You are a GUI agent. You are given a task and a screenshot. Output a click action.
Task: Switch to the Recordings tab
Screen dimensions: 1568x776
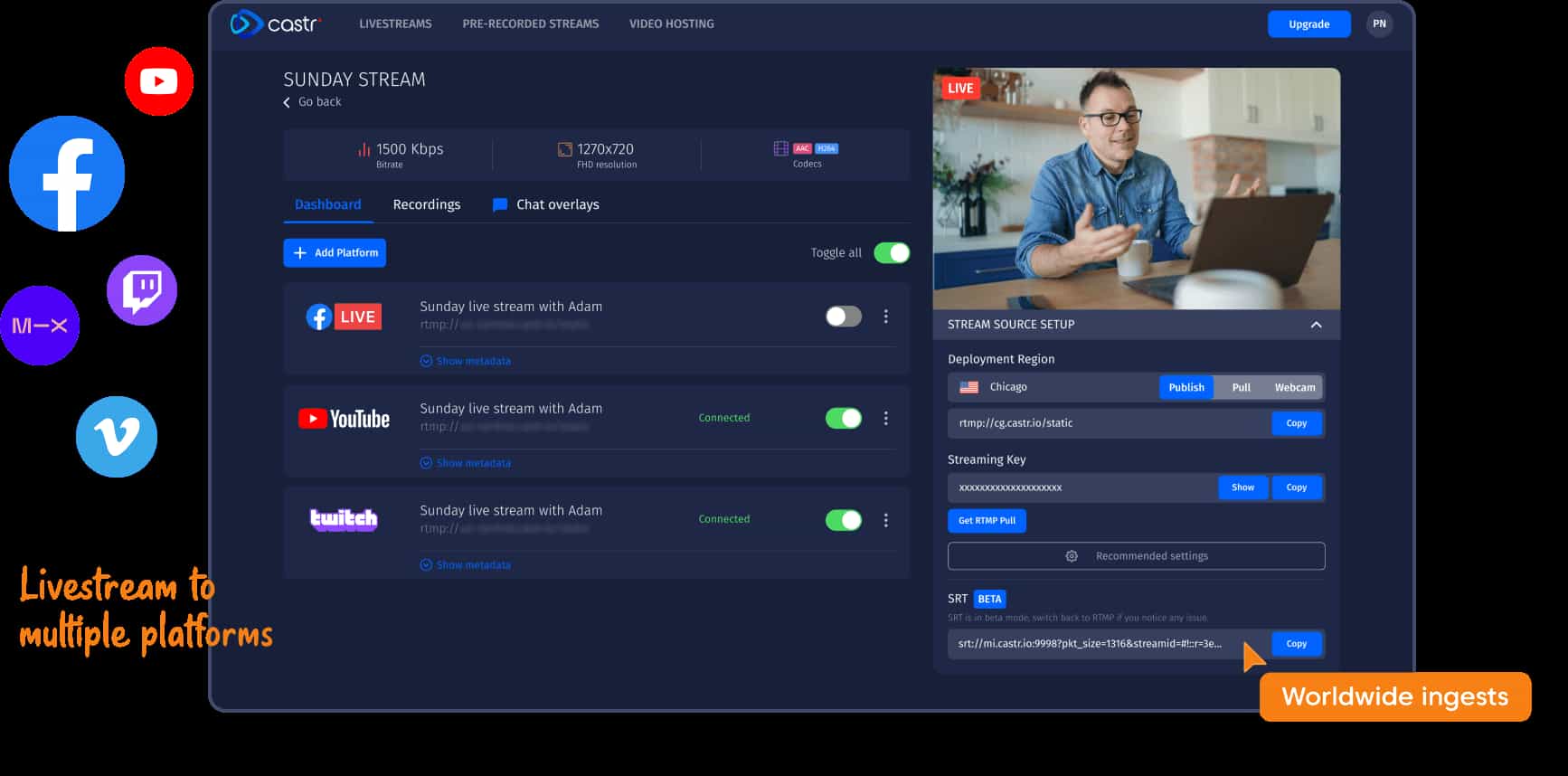(427, 204)
